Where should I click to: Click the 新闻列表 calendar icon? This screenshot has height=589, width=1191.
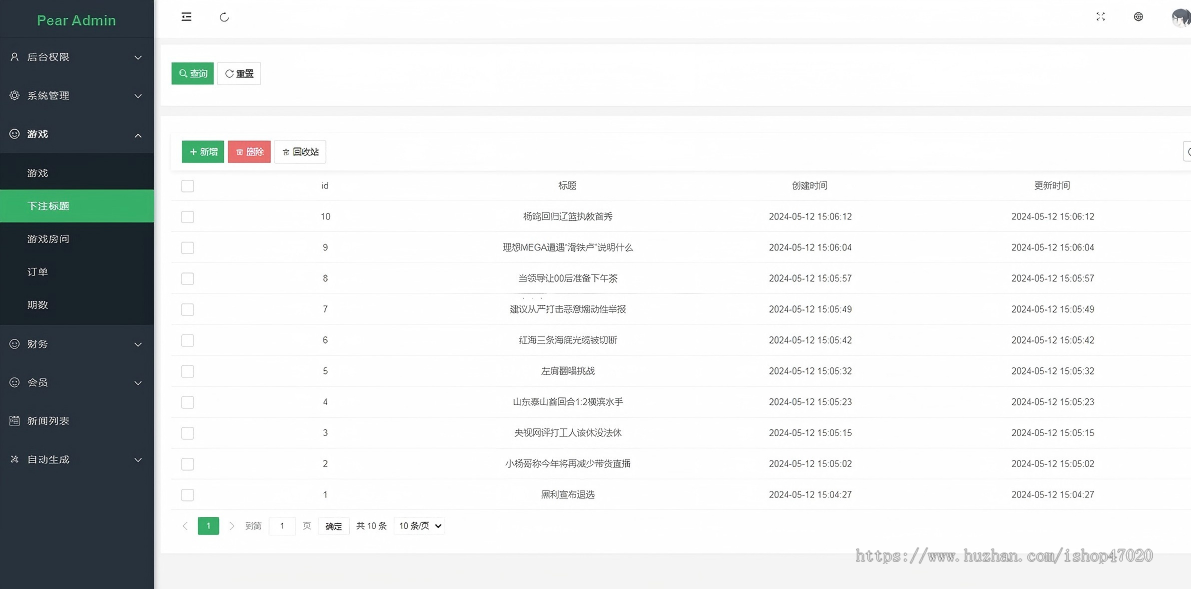point(14,420)
